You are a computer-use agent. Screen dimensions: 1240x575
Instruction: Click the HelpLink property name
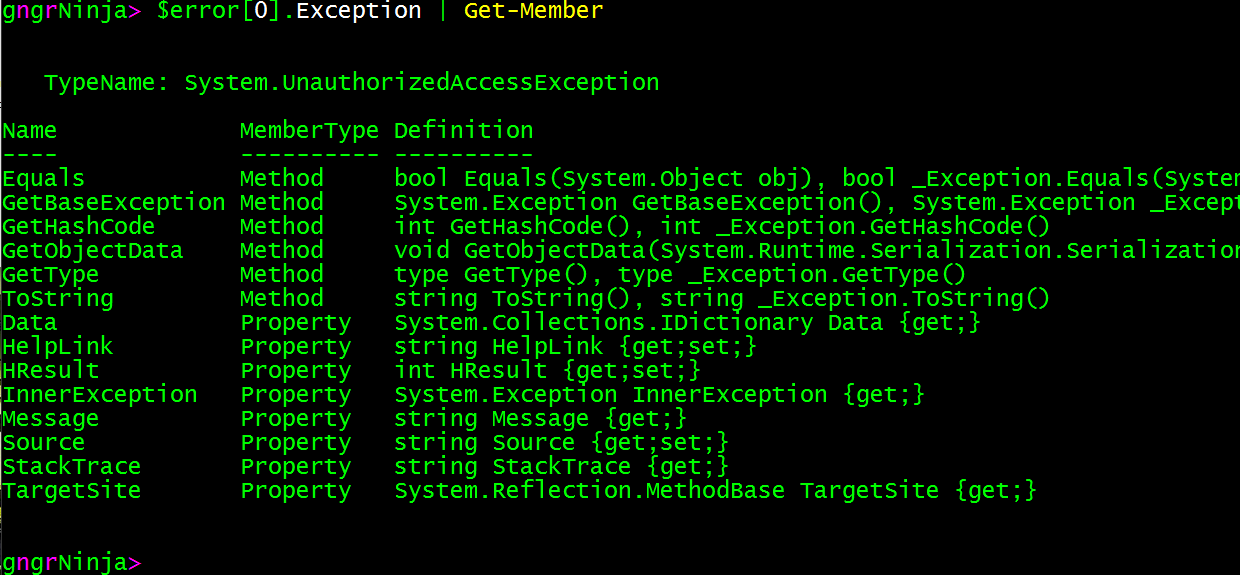[57, 347]
